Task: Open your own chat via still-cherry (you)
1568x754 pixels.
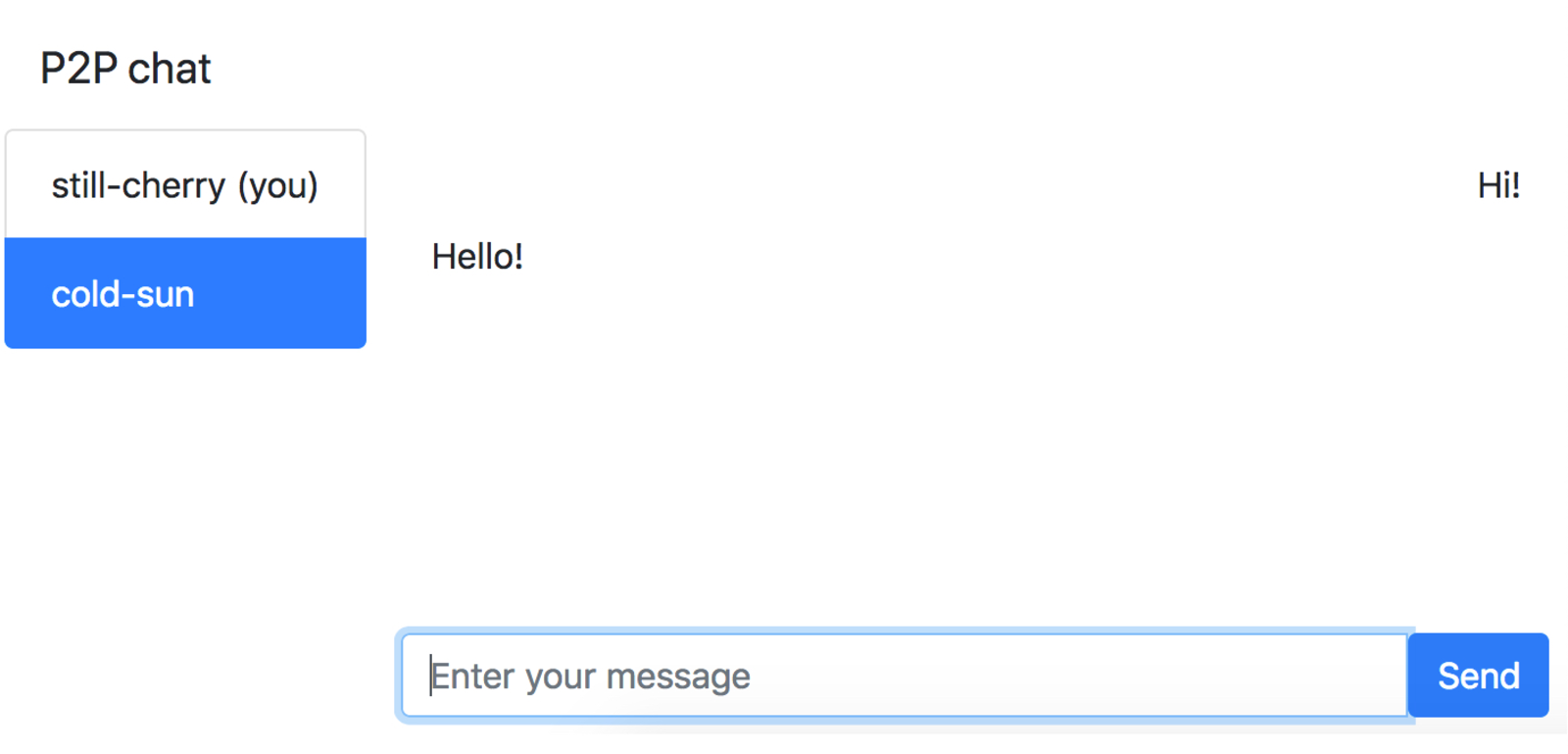Action: pos(184,184)
